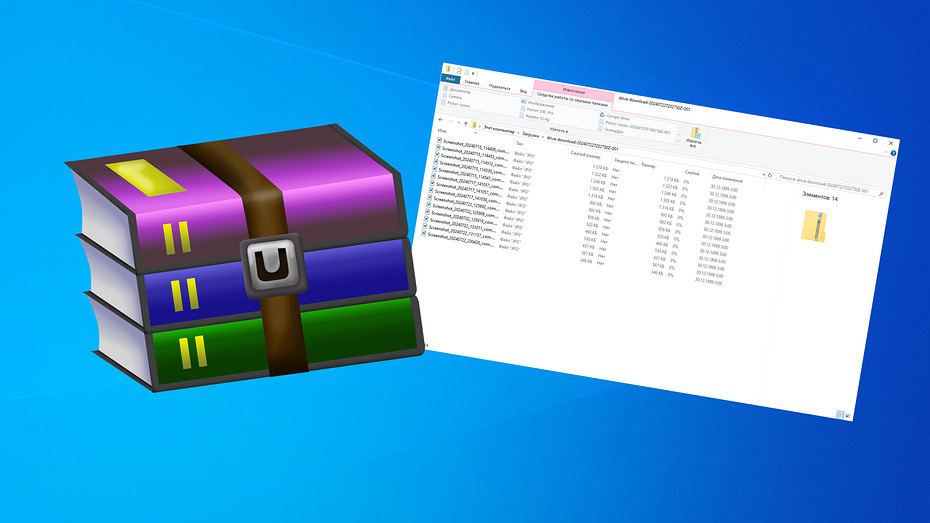Screen dimensions: 930x523
Task: Click the drive-download breadcrumb segment
Action: [x=582, y=145]
